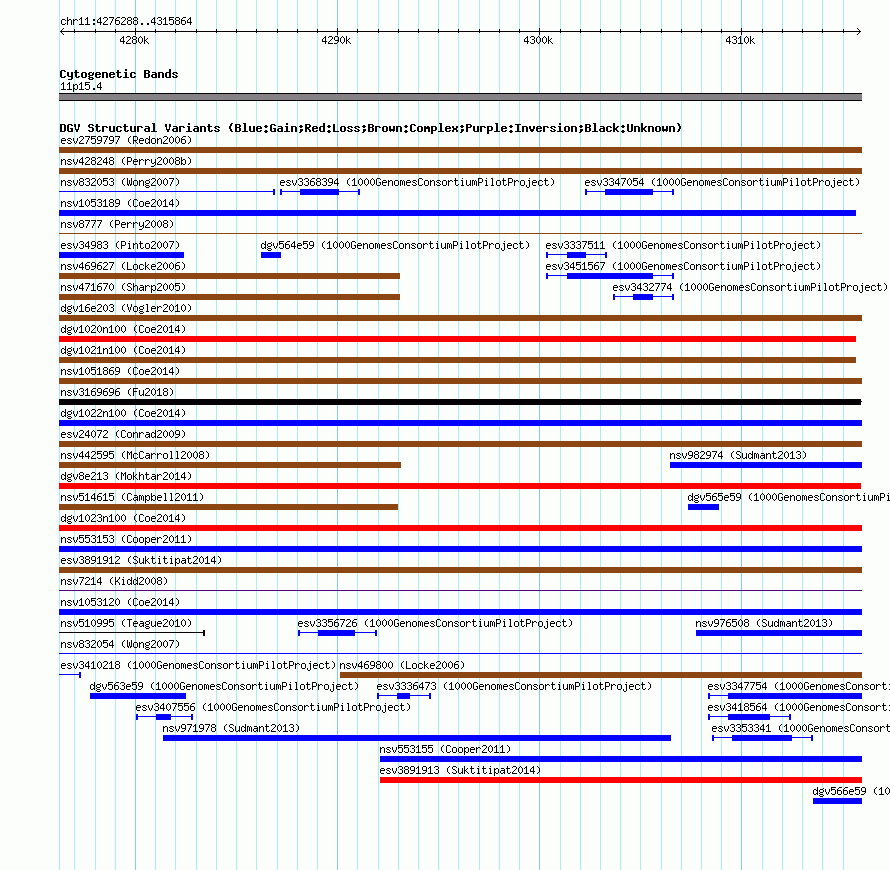The width and height of the screenshot is (890, 870).
Task: Click dgv1023n100 (Coe2014) label
Action: click(123, 518)
